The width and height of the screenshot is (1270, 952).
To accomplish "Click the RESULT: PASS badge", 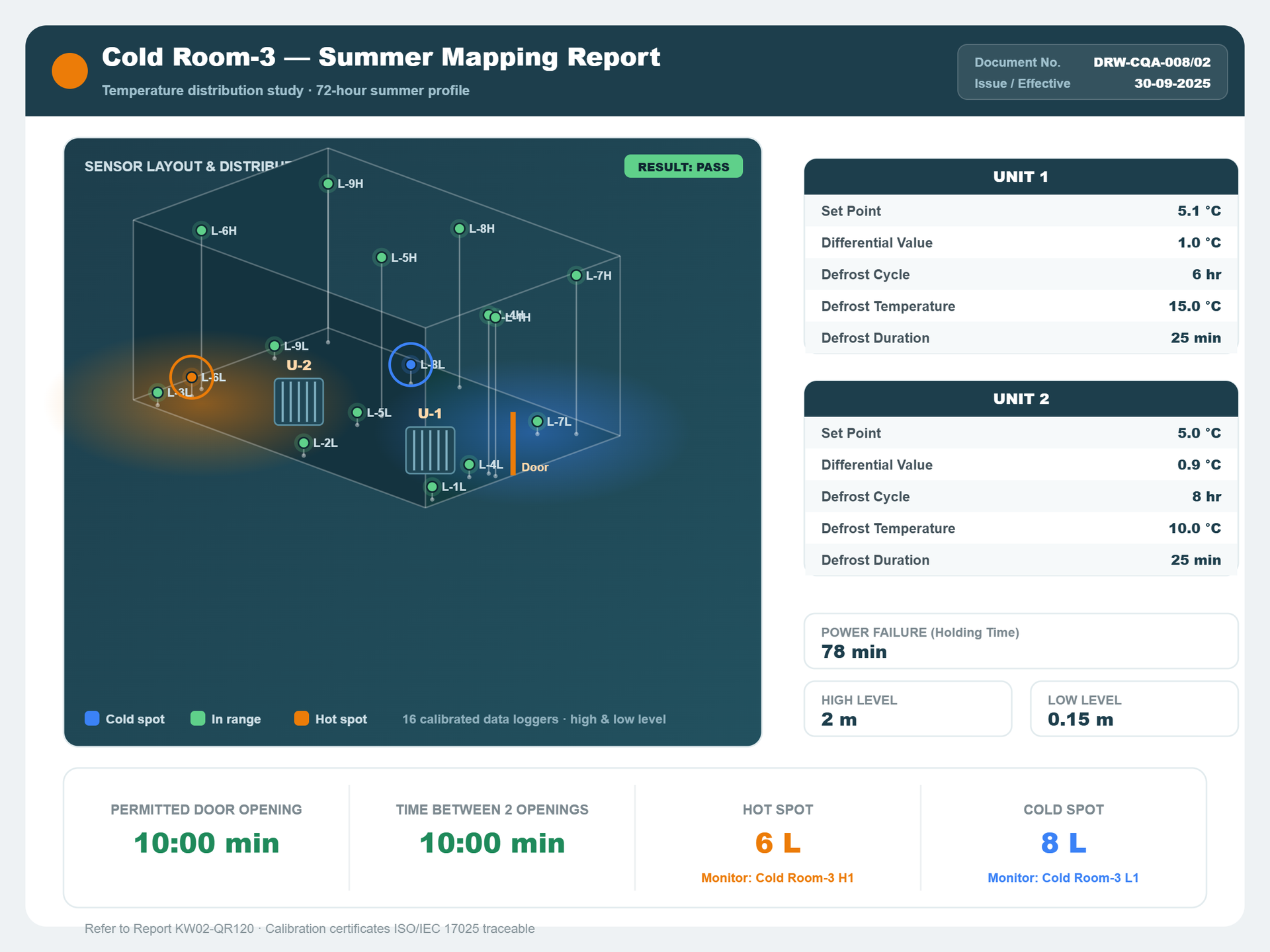I will (683, 167).
